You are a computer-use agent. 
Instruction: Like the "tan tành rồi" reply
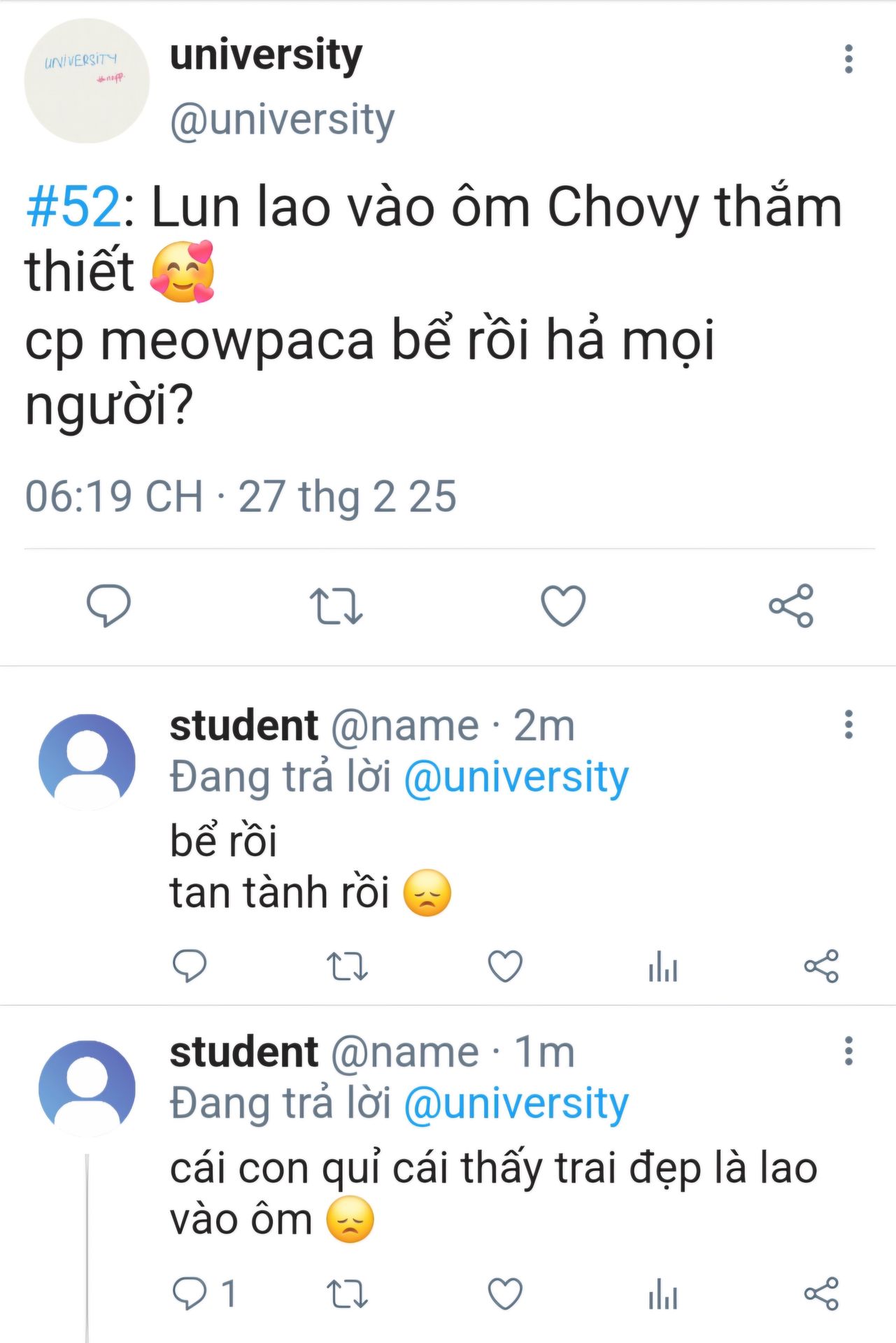[505, 967]
